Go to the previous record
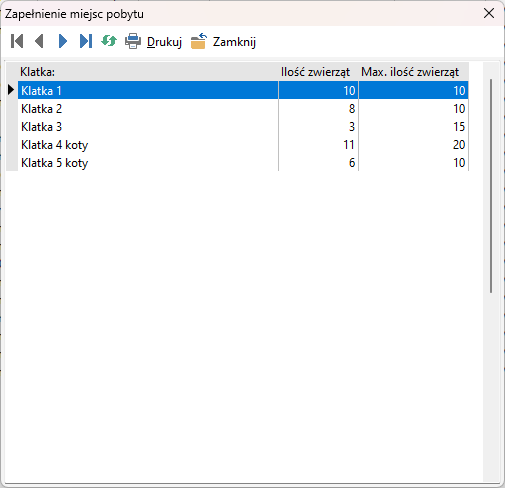This screenshot has width=505, height=488. pyautogui.click(x=39, y=41)
